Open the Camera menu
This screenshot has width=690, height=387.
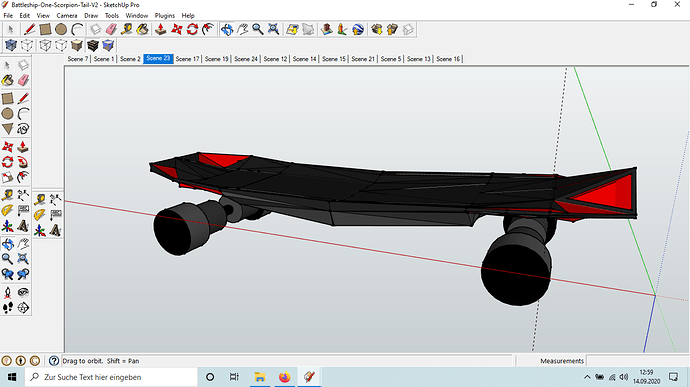point(66,15)
